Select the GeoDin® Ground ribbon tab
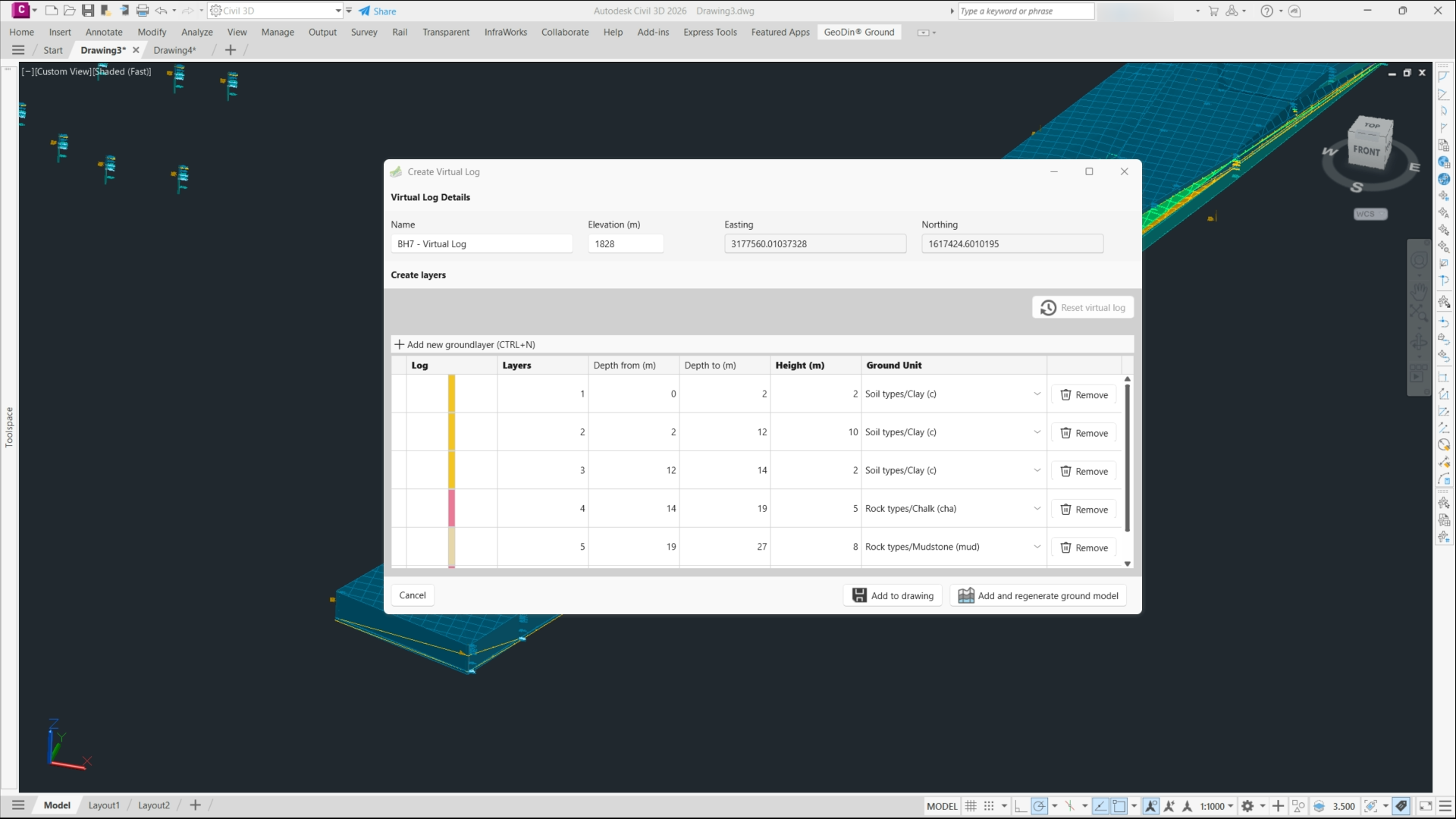1456x819 pixels. (x=859, y=32)
